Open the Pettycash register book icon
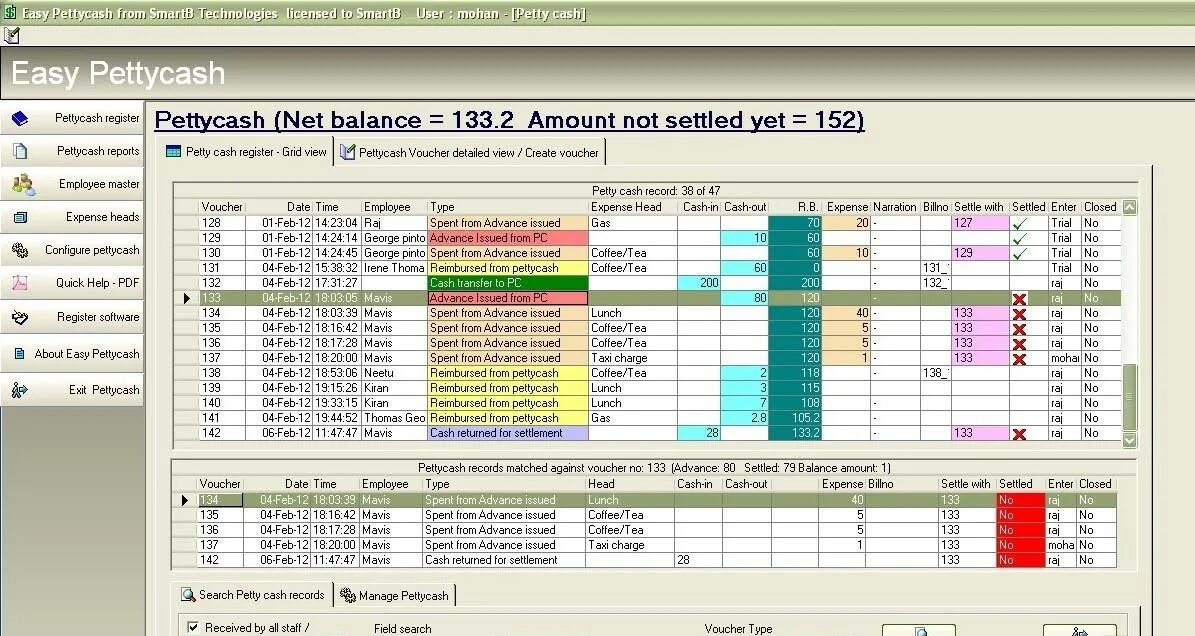 (20, 118)
